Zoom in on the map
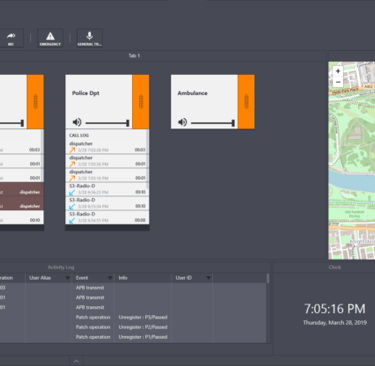This screenshot has height=366, width=375. [338, 71]
